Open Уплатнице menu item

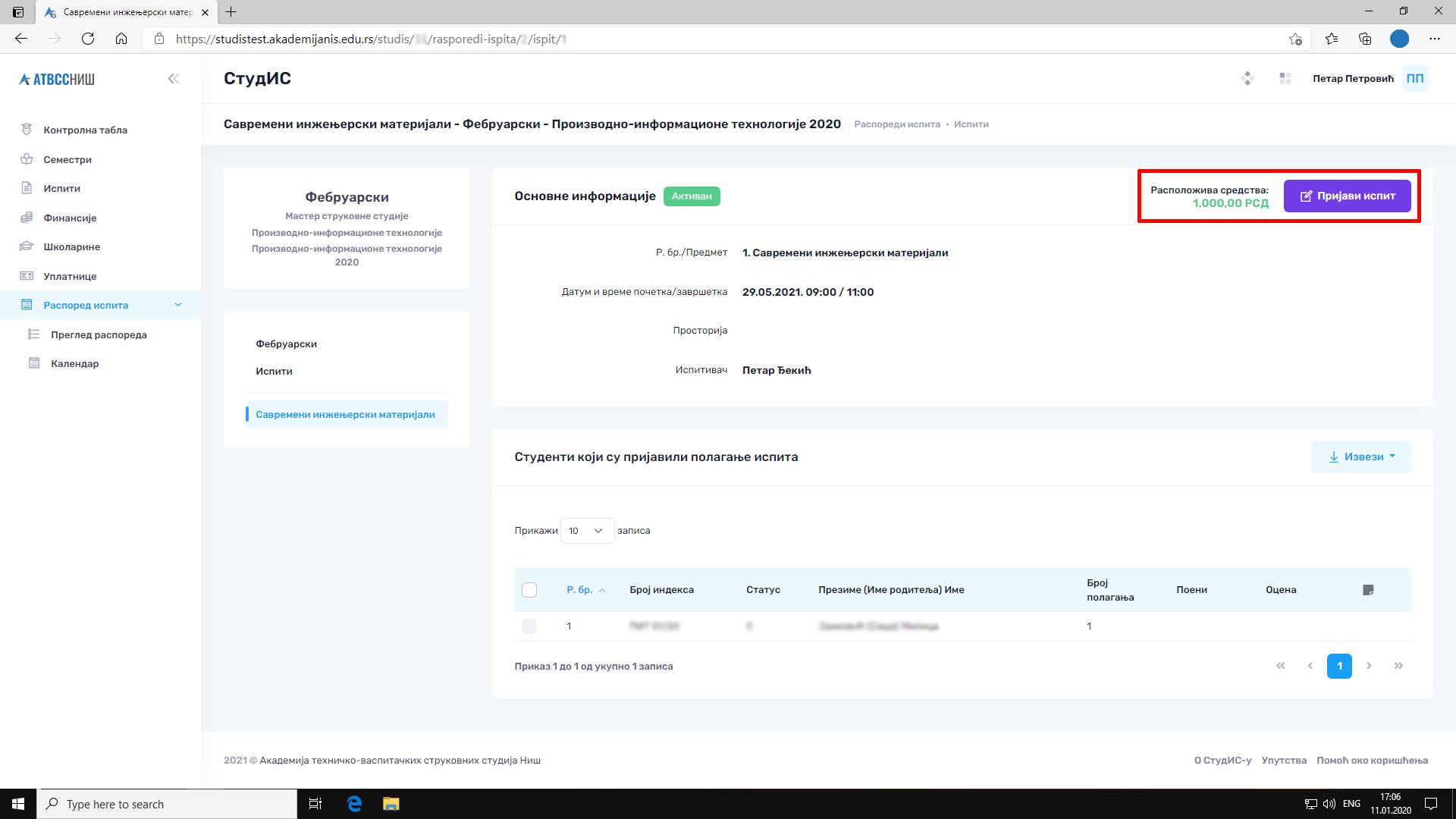click(x=70, y=276)
